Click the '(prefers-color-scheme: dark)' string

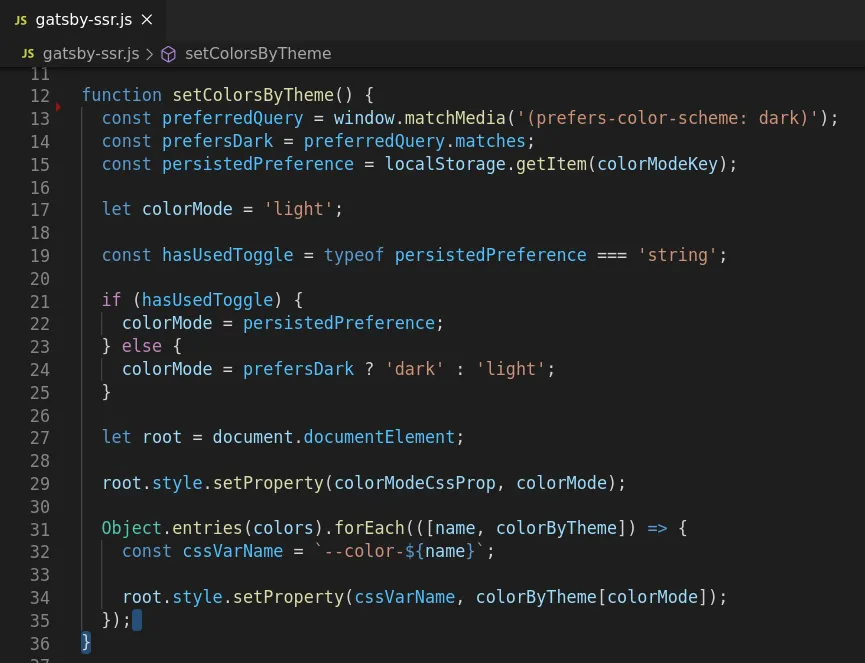pyautogui.click(x=668, y=118)
